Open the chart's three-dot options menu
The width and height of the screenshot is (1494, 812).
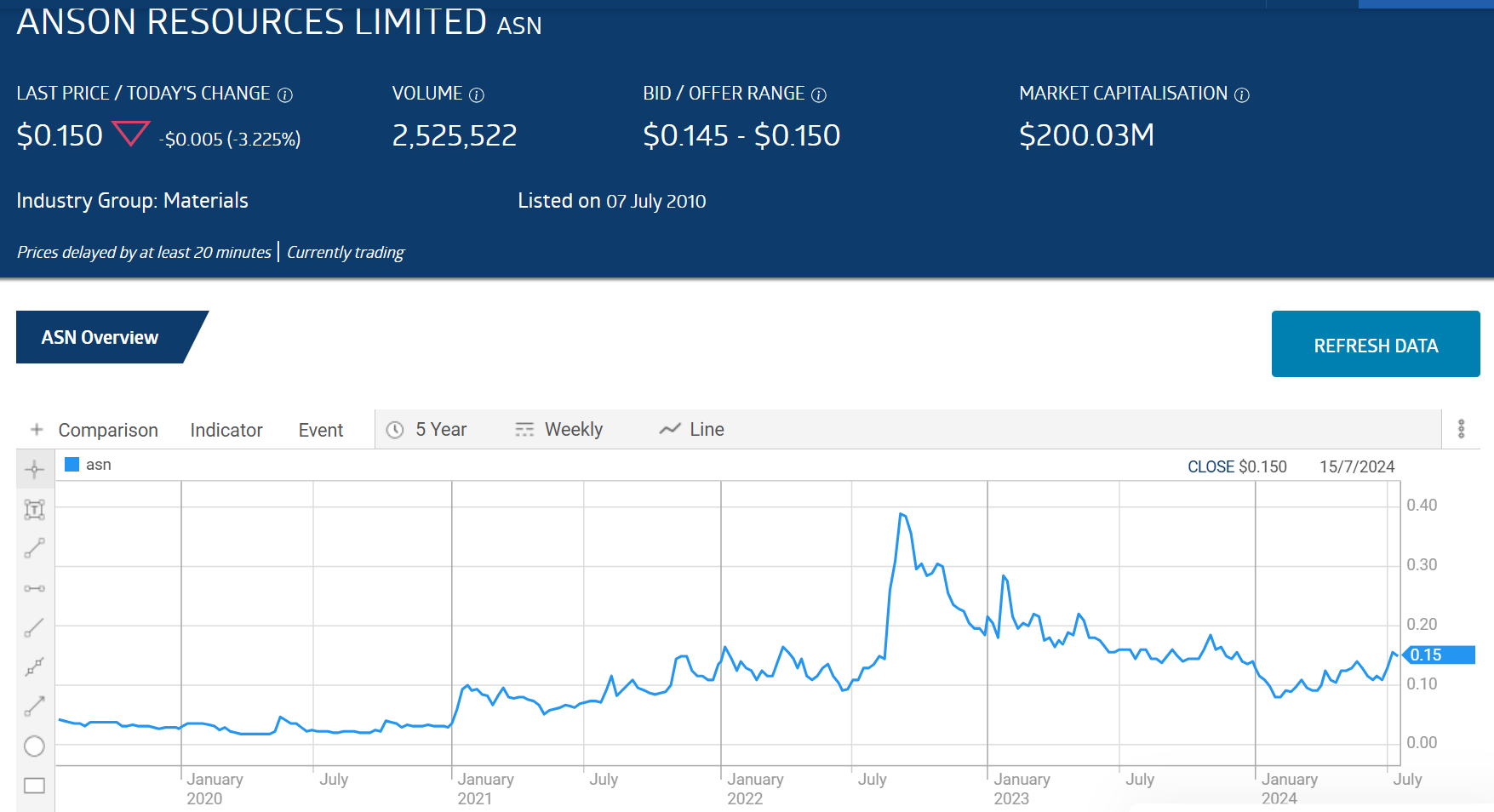tap(1461, 429)
